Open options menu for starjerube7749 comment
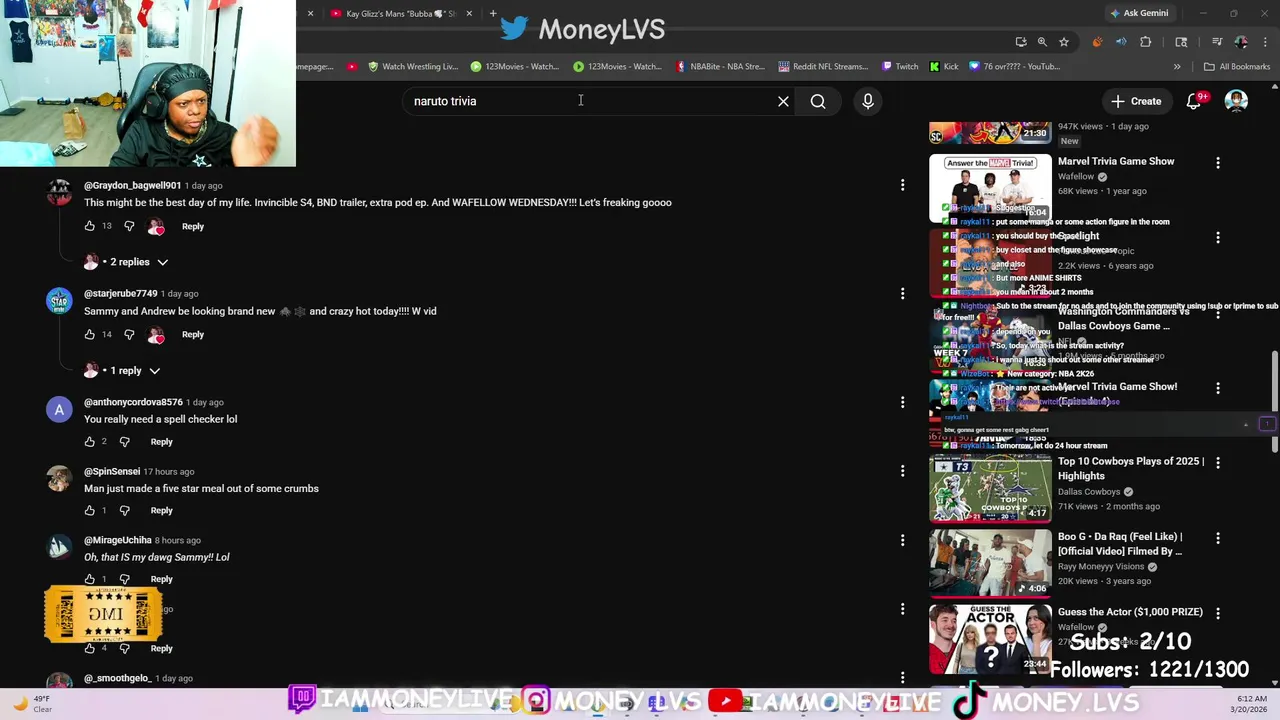The width and height of the screenshot is (1280, 720). tap(902, 293)
